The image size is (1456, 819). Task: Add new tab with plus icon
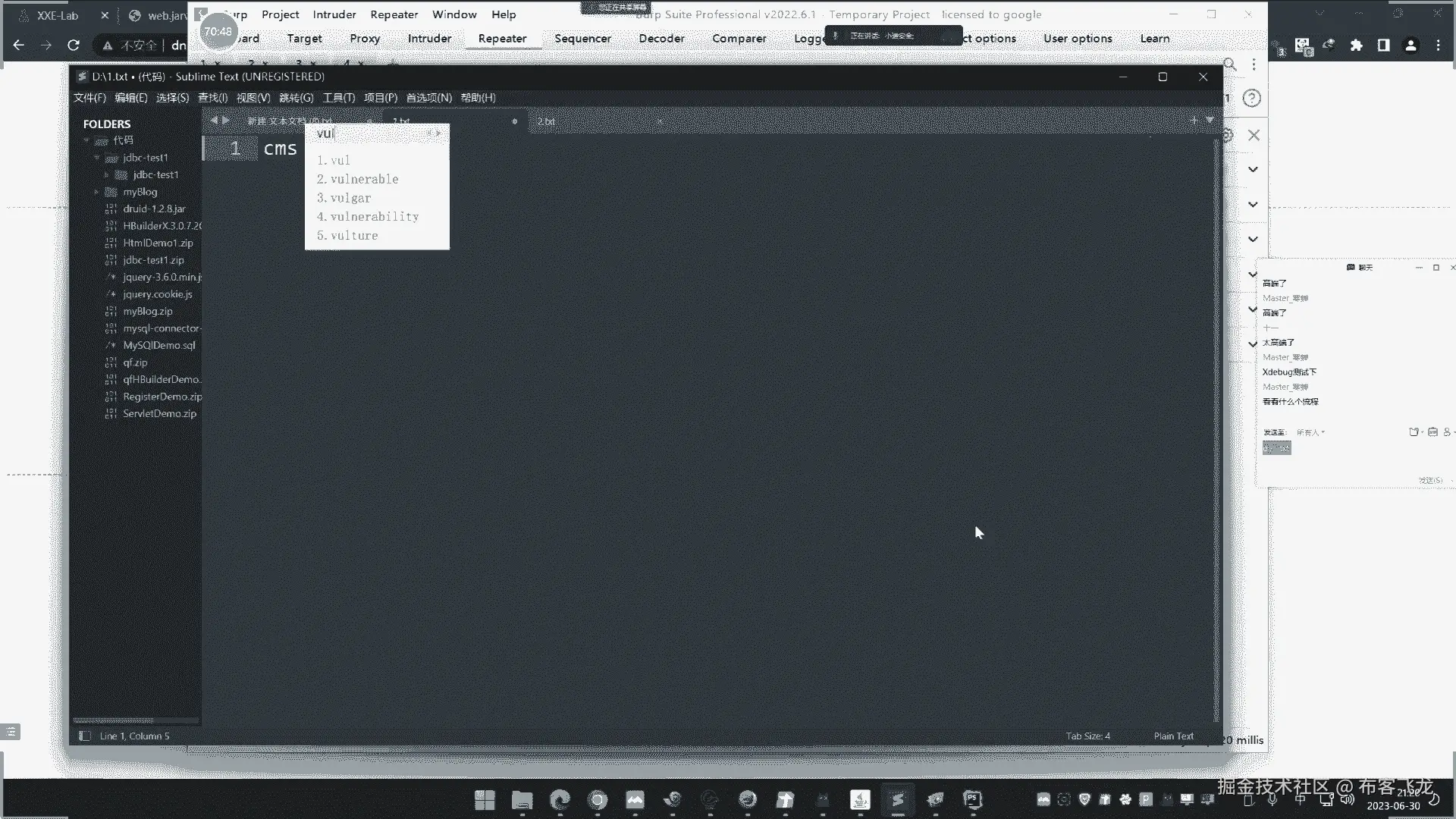click(x=1194, y=120)
